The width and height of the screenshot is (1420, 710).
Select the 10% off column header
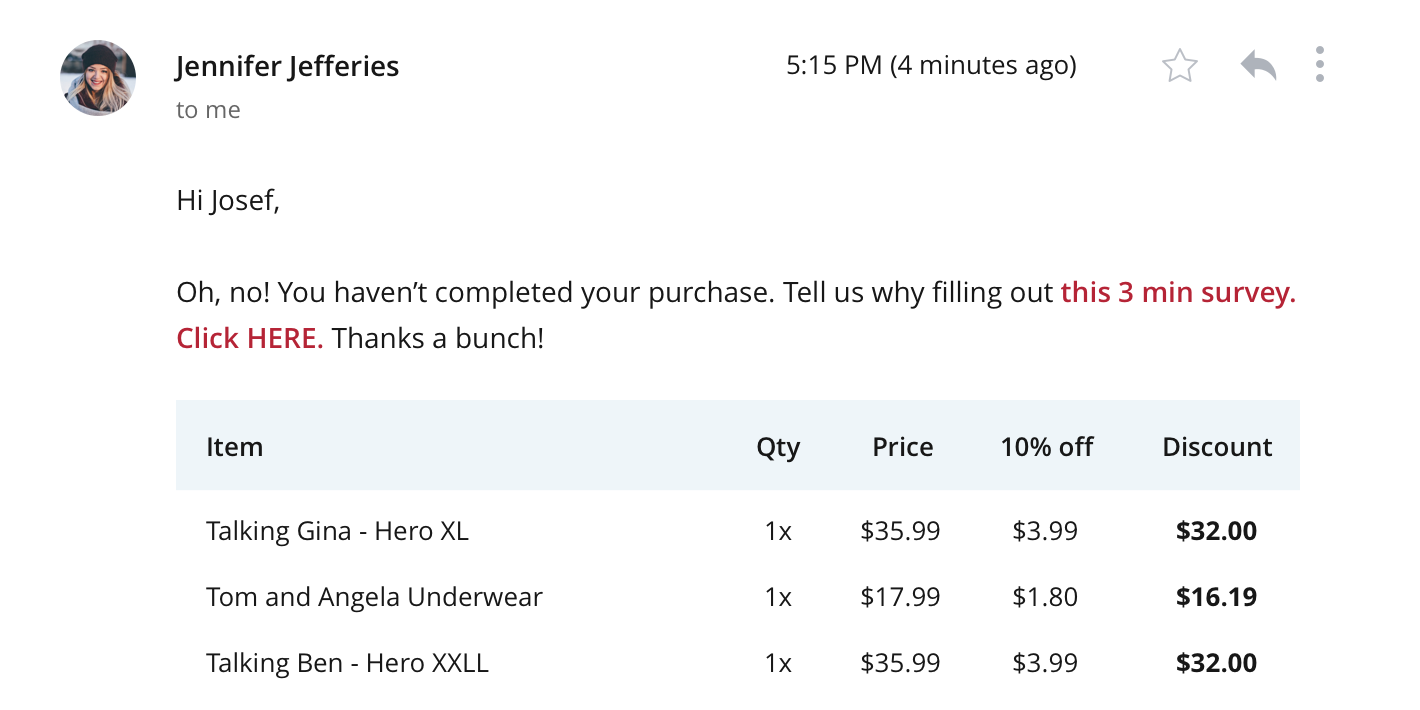point(1047,446)
